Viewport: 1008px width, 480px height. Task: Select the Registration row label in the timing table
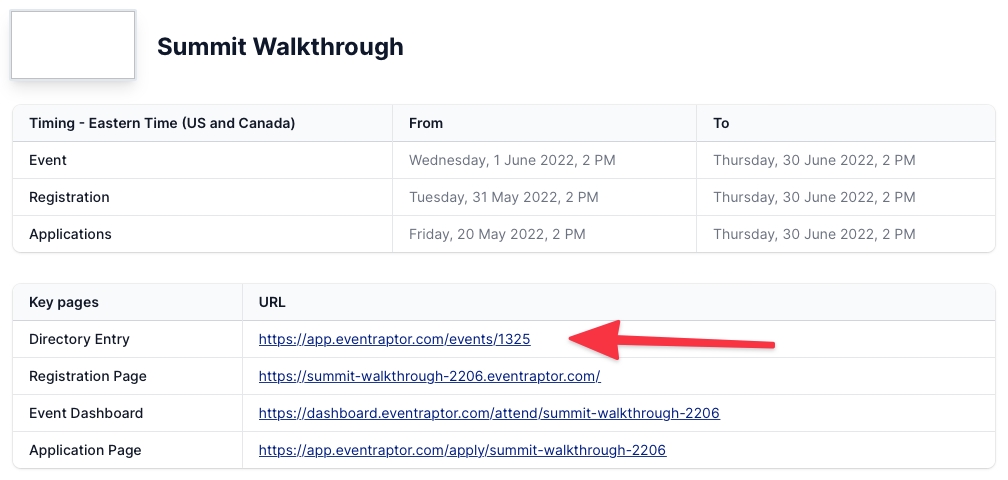[69, 197]
